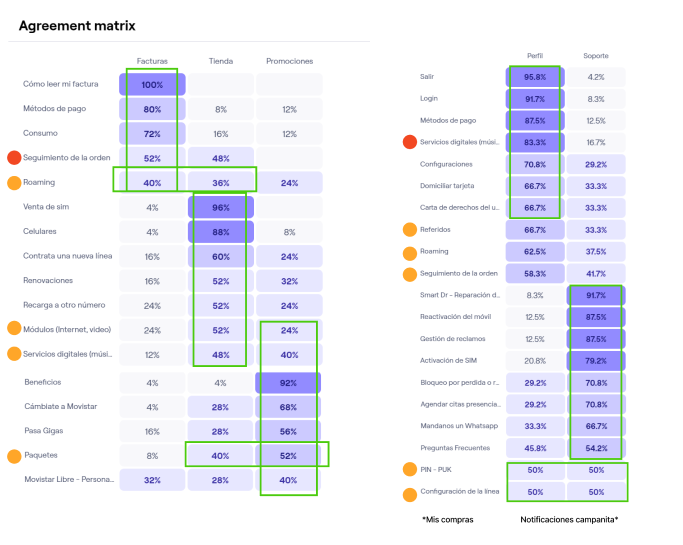
Task: Click the orange marker beside Módulos (Internet, video)
Action: pyautogui.click(x=14, y=329)
